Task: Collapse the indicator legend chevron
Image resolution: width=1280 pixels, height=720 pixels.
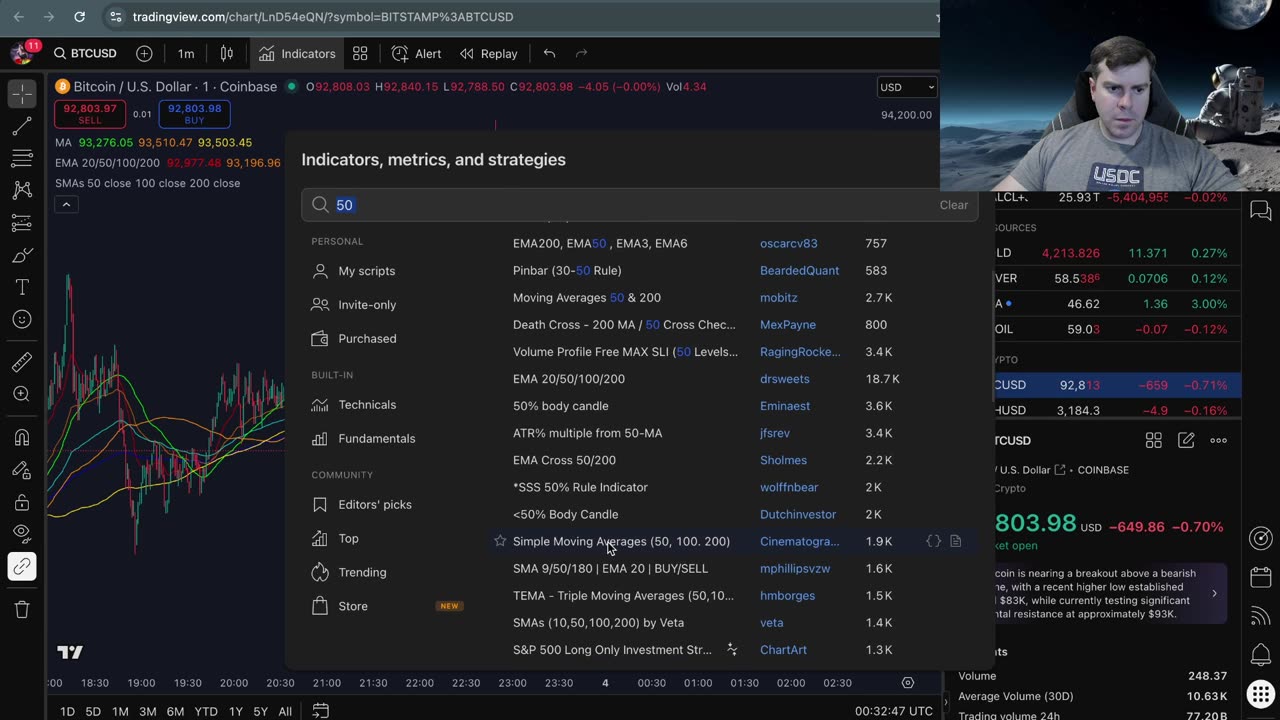Action: point(66,205)
